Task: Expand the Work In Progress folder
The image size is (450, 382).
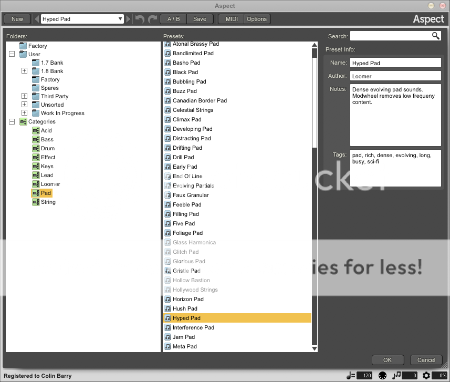Action: coord(24,113)
